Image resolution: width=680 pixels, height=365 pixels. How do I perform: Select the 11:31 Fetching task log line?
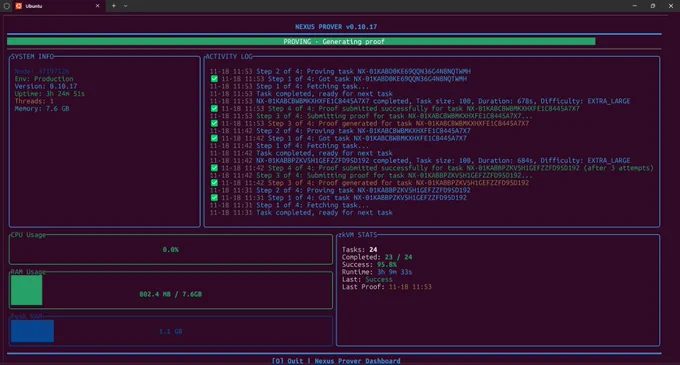tap(290, 205)
